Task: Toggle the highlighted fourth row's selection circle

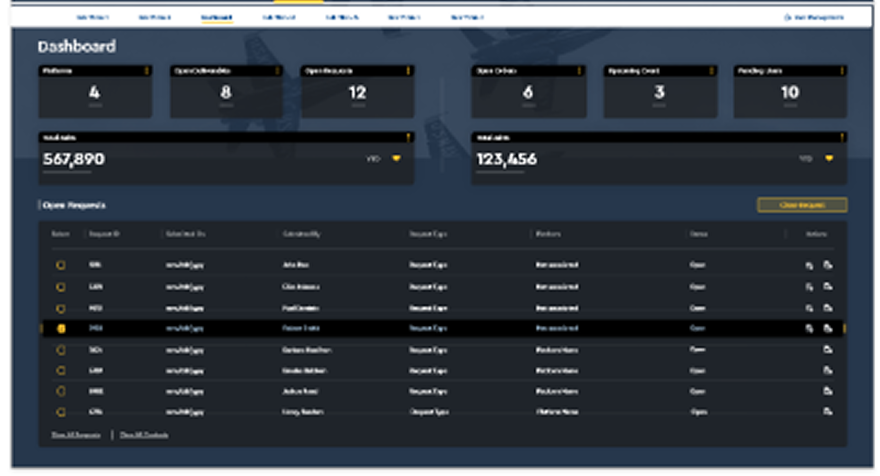Action: tap(61, 328)
